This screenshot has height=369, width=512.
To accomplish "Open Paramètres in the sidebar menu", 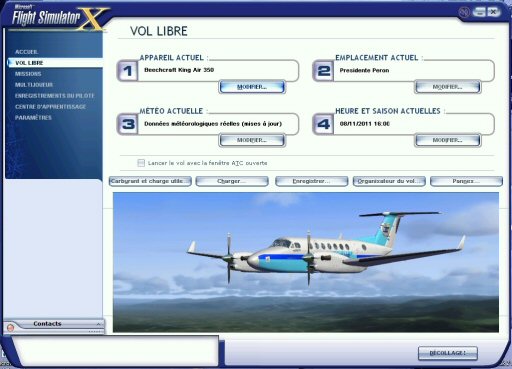I will [x=33, y=118].
